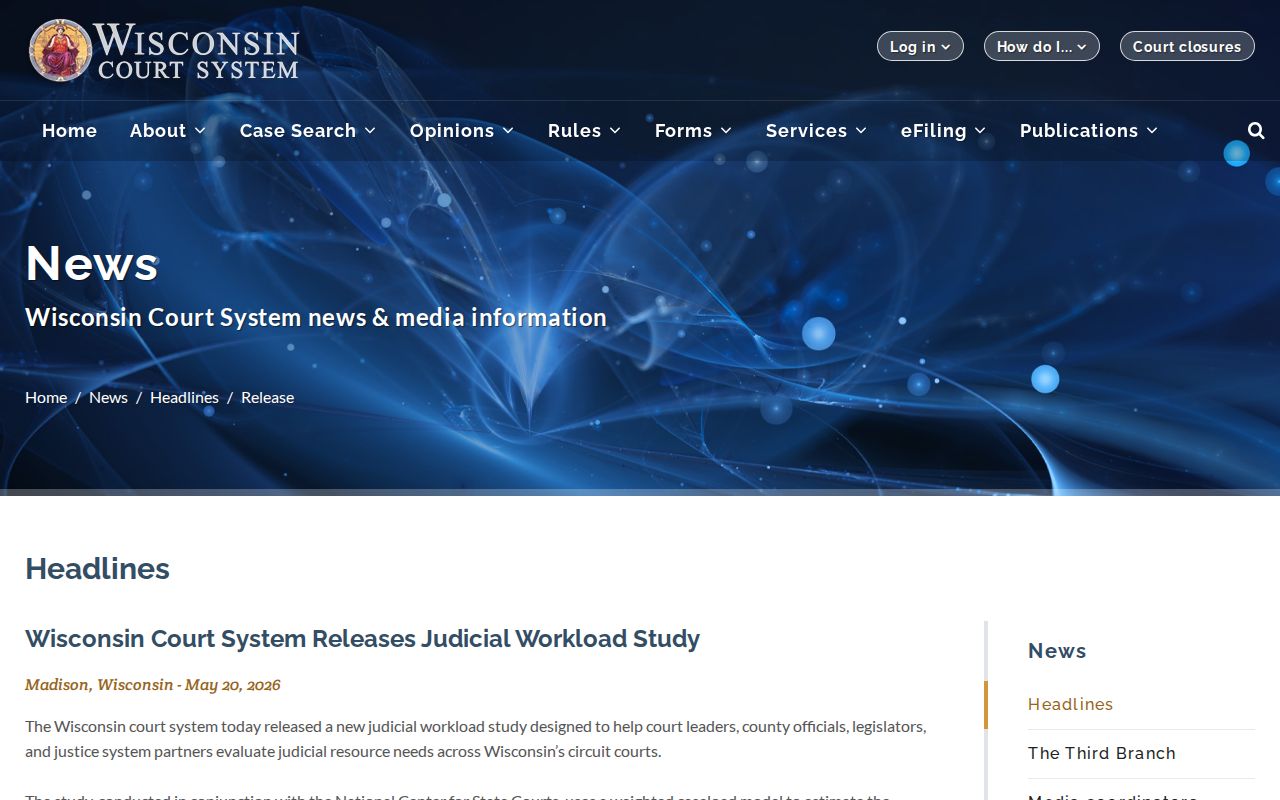Follow the Headlines breadcrumb link

click(184, 397)
